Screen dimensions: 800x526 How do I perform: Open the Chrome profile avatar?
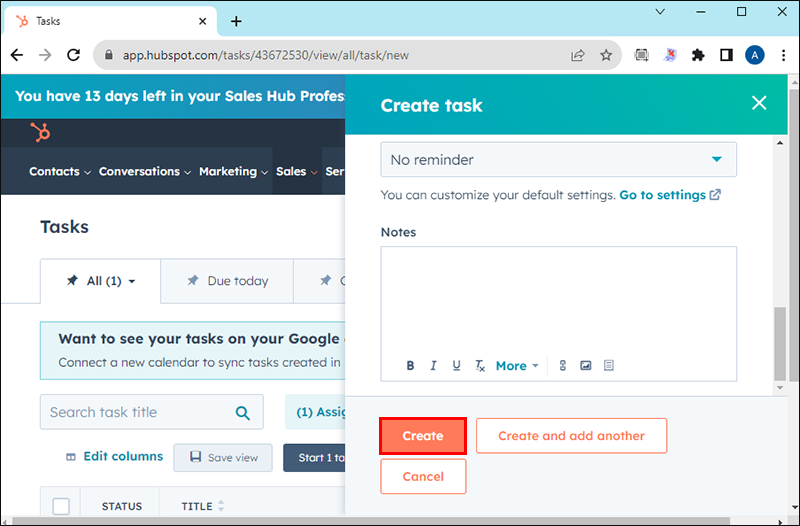pyautogui.click(x=755, y=55)
